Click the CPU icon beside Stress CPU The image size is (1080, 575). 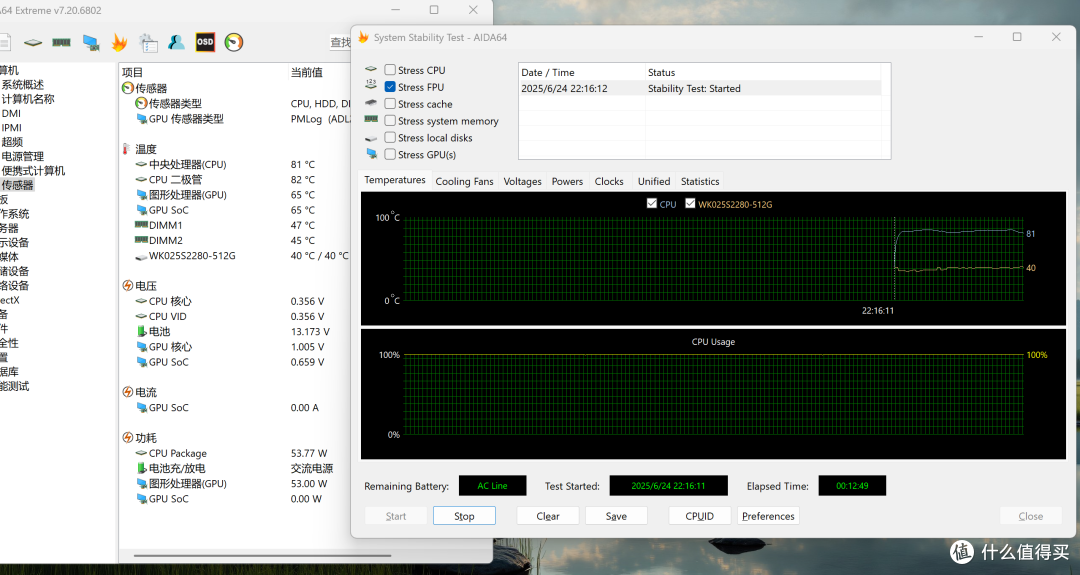[x=371, y=69]
